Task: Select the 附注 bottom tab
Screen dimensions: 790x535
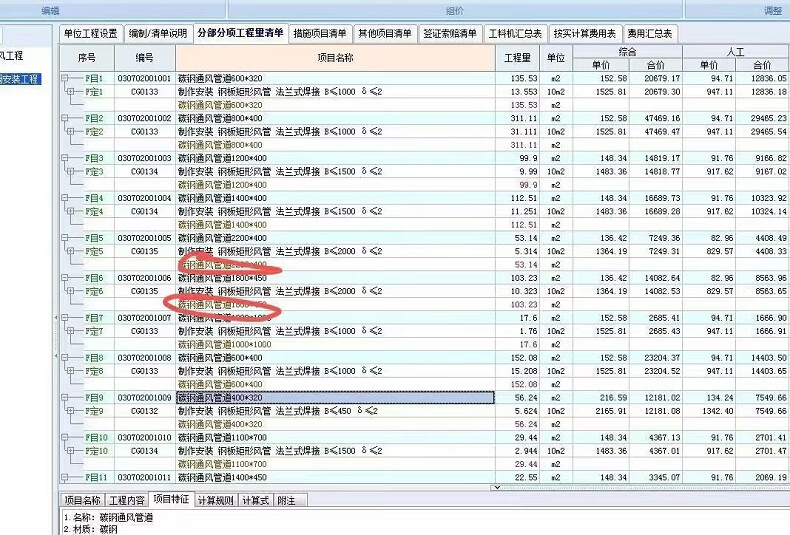Action: (x=286, y=500)
